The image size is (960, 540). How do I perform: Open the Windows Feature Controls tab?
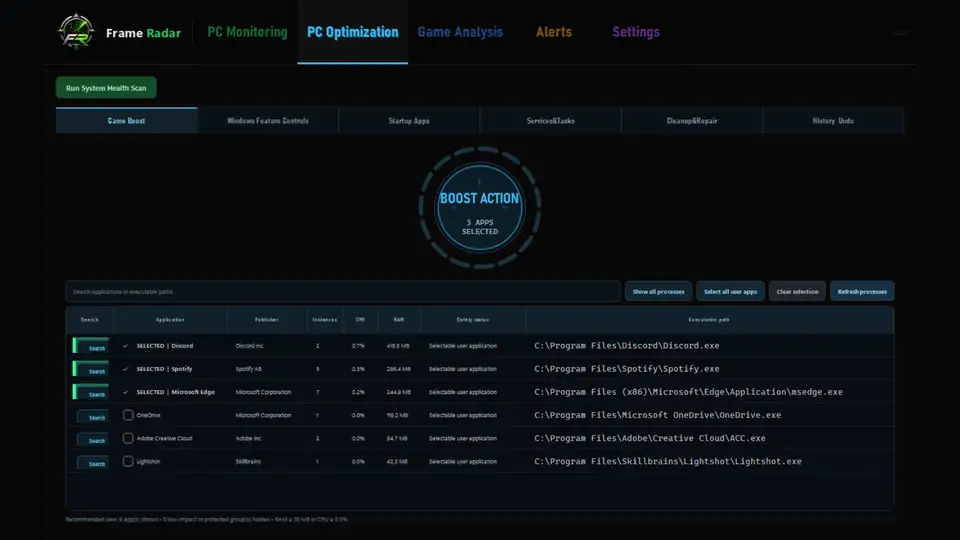[268, 121]
